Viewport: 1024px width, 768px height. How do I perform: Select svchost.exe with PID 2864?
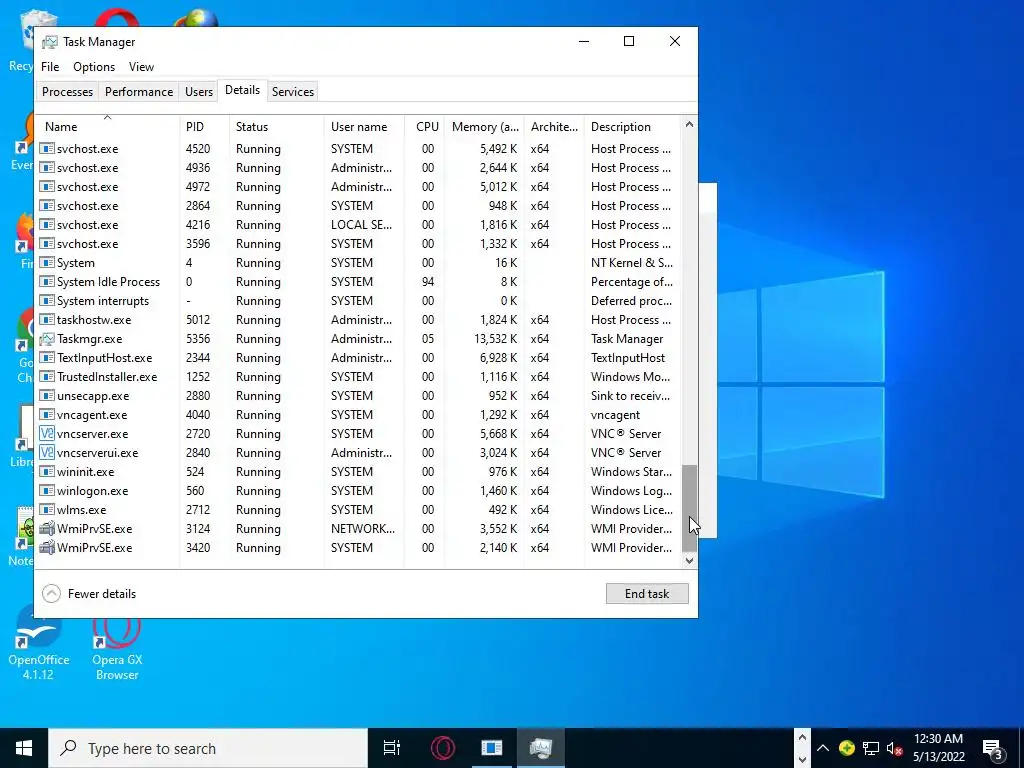359,206
